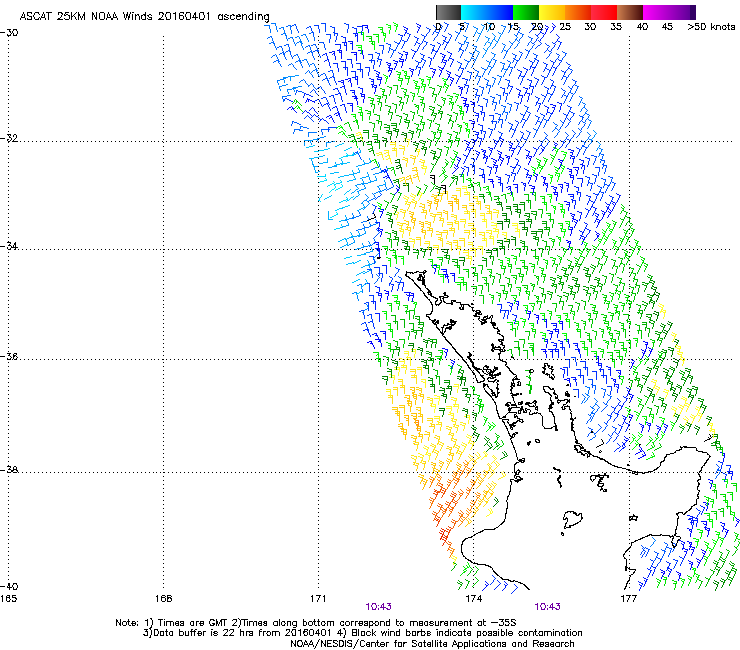Click the longitude label '165'

point(8,599)
